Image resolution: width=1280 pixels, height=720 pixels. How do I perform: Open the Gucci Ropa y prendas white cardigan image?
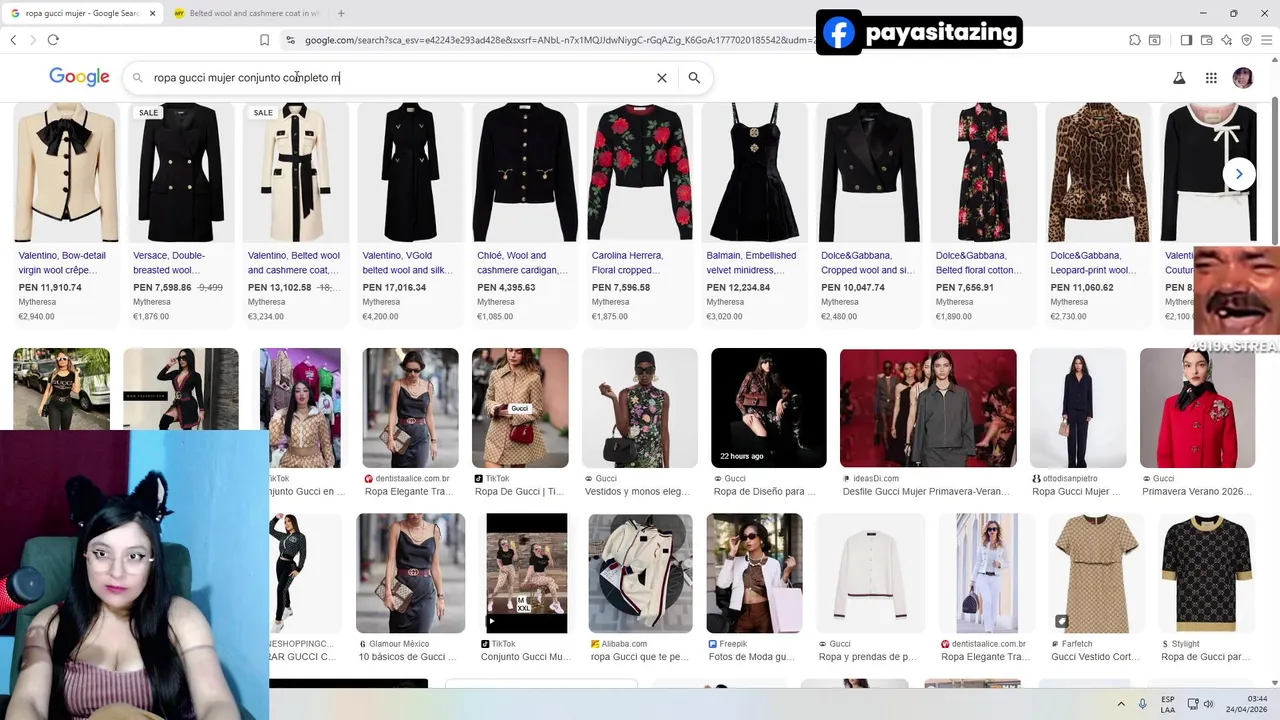(870, 573)
